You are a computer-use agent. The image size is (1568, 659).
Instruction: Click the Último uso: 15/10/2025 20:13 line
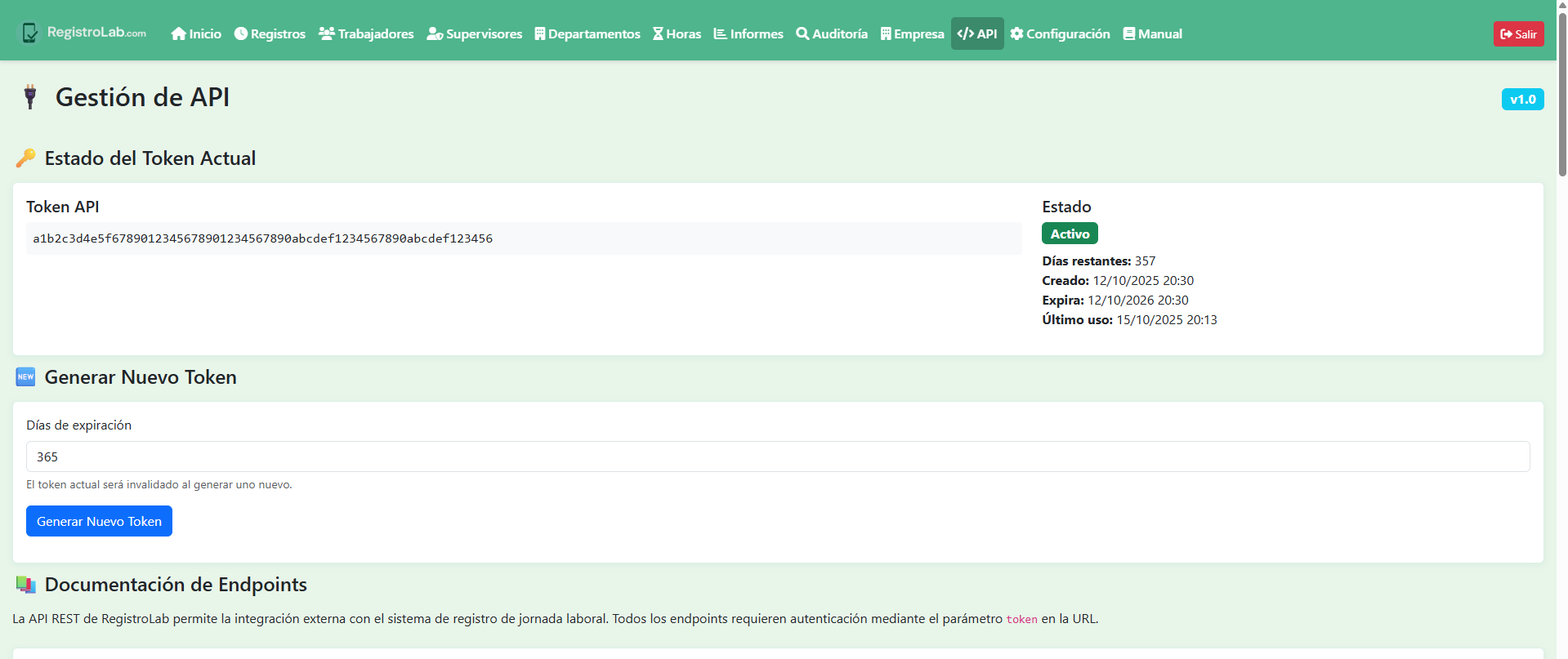(1129, 320)
